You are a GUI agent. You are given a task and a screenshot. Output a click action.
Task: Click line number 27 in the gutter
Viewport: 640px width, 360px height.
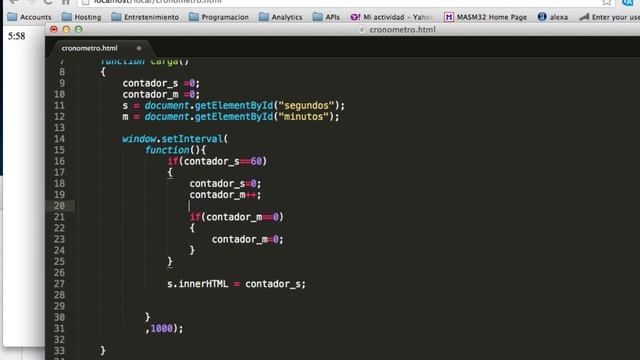[59, 284]
